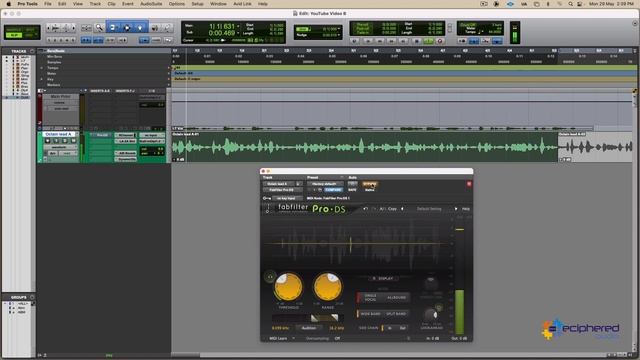Viewport: 640px width, 360px height.
Task: Toggle the Audition button in Pro-DS
Action: click(x=309, y=328)
